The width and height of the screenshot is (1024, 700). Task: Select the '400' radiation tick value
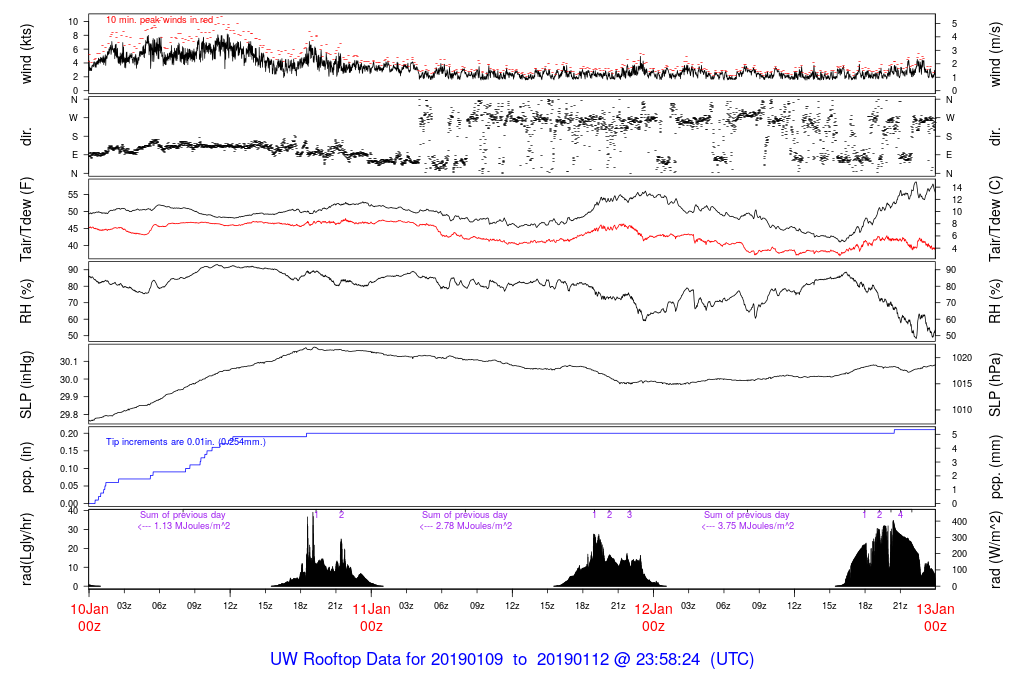(959, 522)
